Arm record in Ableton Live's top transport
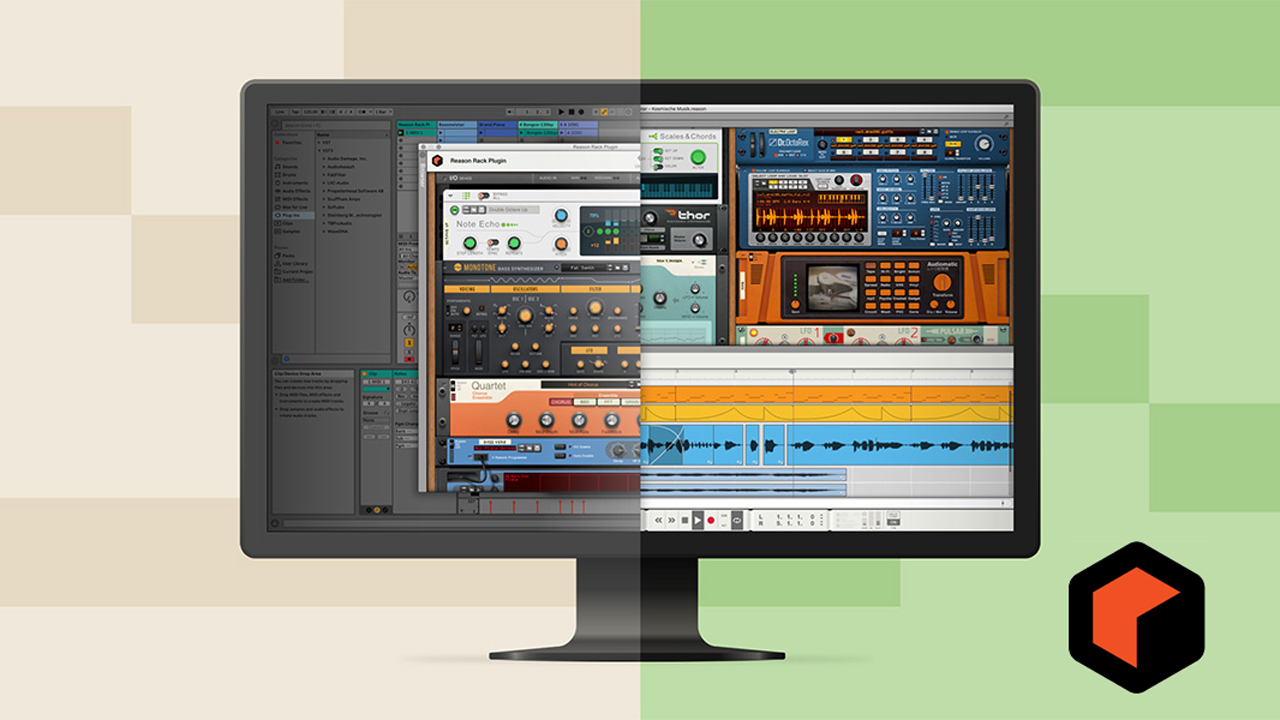 click(x=580, y=111)
